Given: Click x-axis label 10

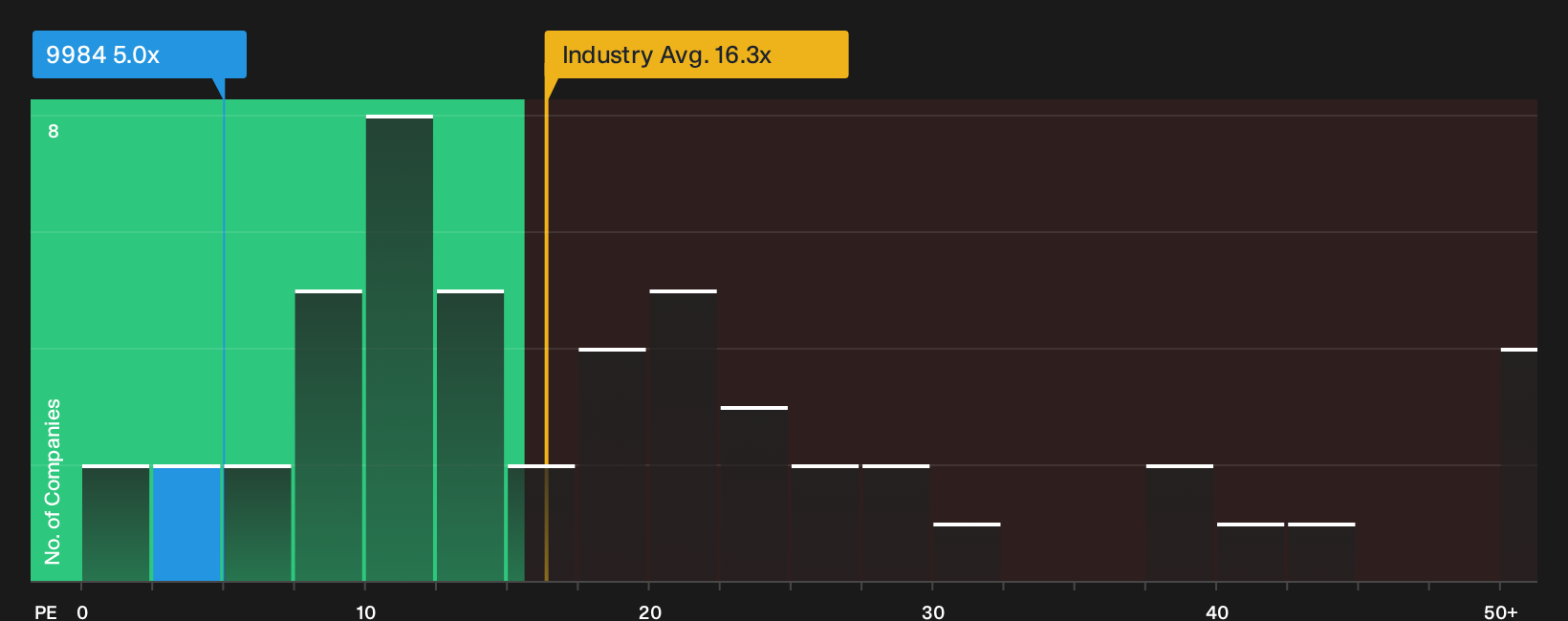Looking at the screenshot, I should pyautogui.click(x=365, y=611).
